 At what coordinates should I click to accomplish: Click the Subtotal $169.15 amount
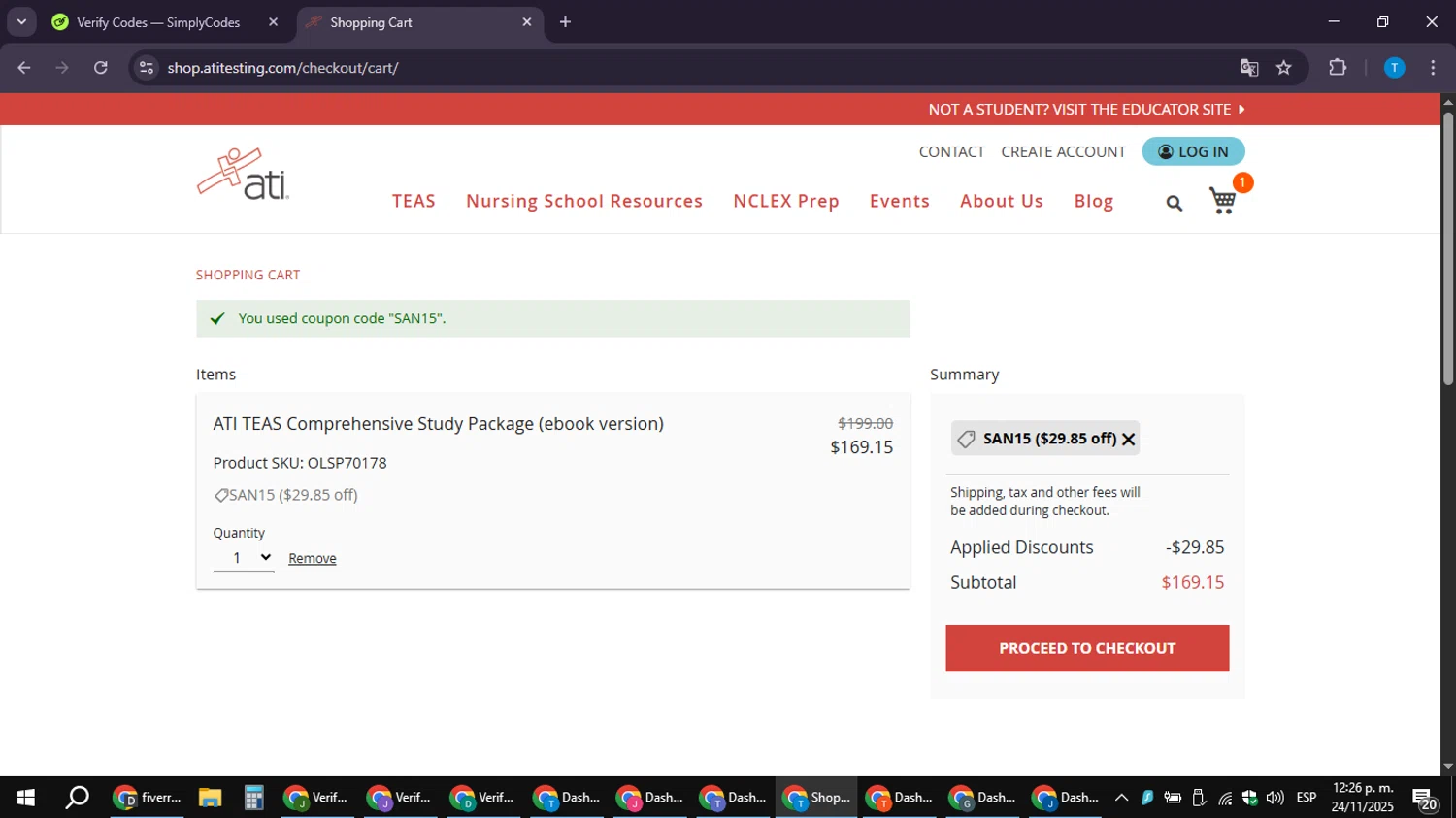1193,582
